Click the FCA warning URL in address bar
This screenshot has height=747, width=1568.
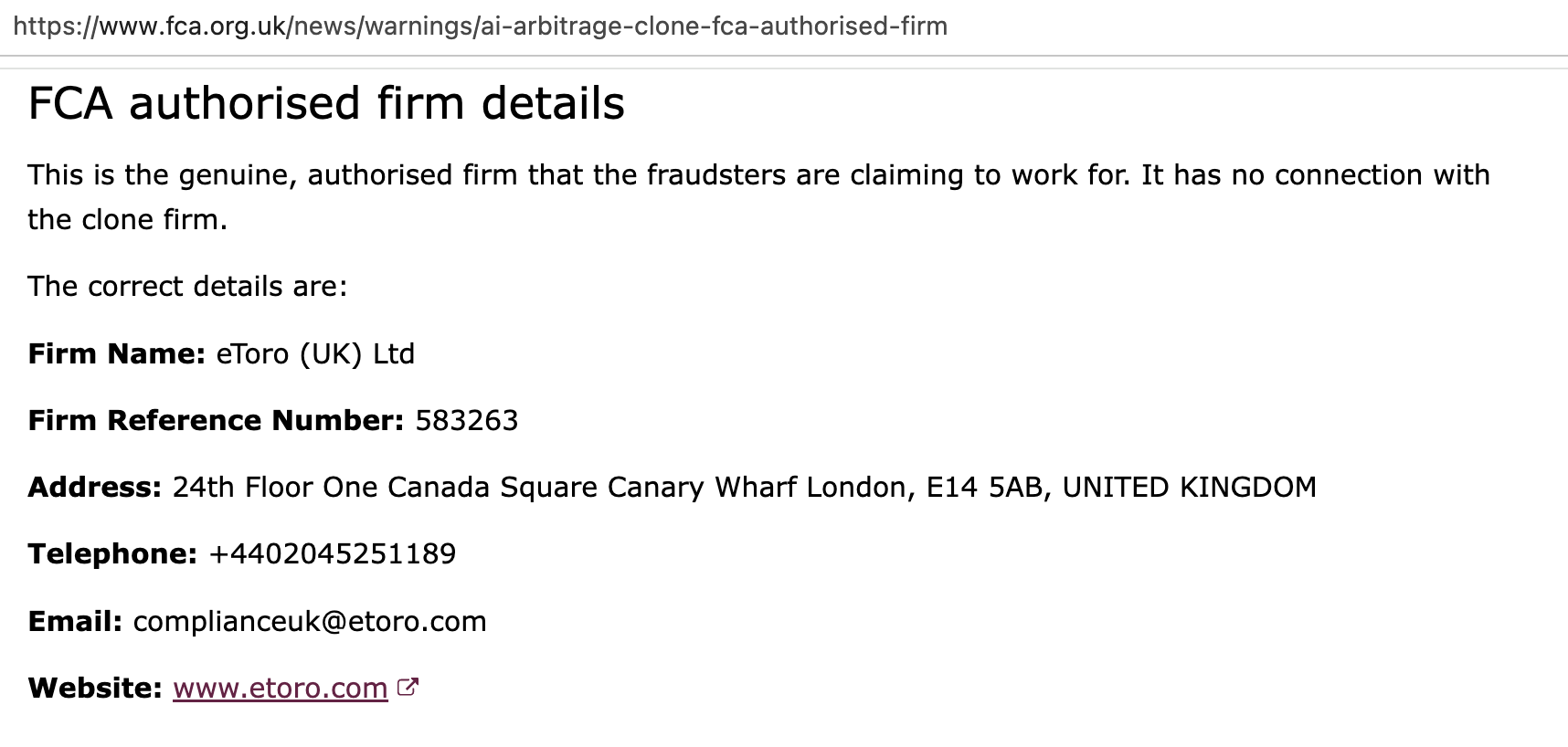click(x=480, y=26)
